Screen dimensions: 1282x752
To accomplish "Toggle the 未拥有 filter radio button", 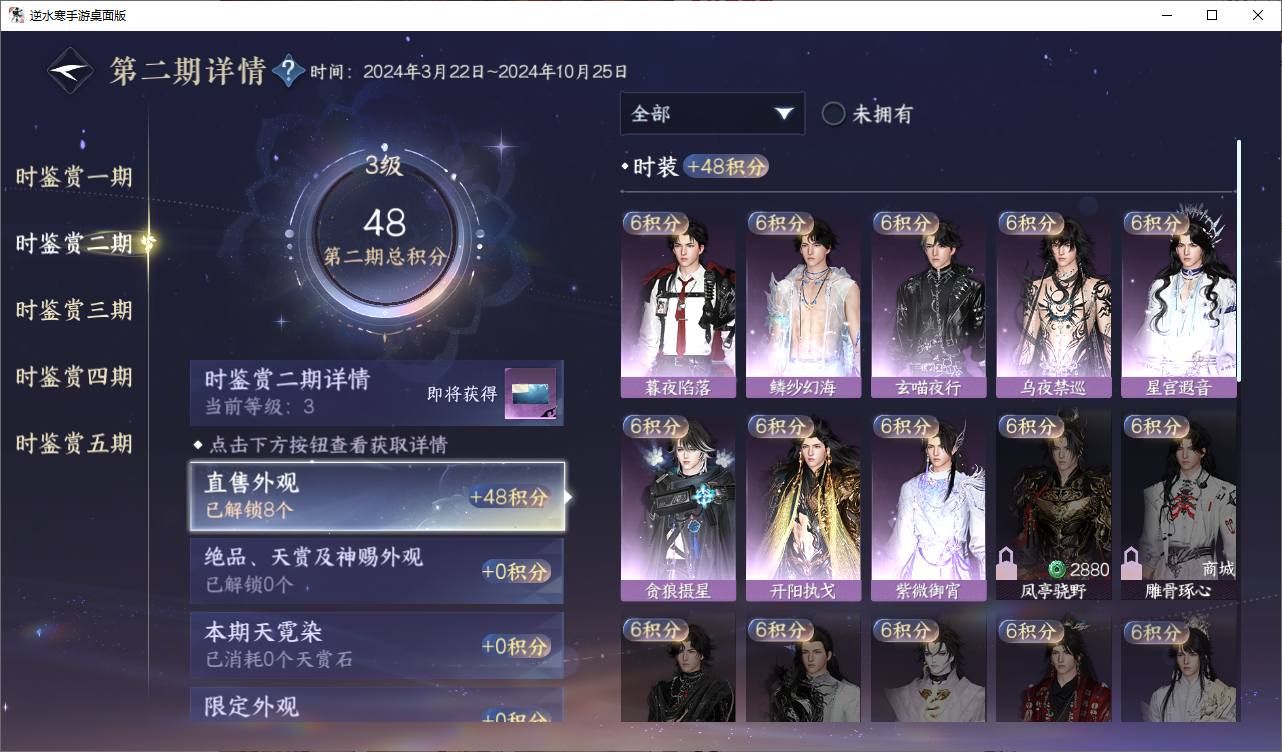I will tap(834, 114).
